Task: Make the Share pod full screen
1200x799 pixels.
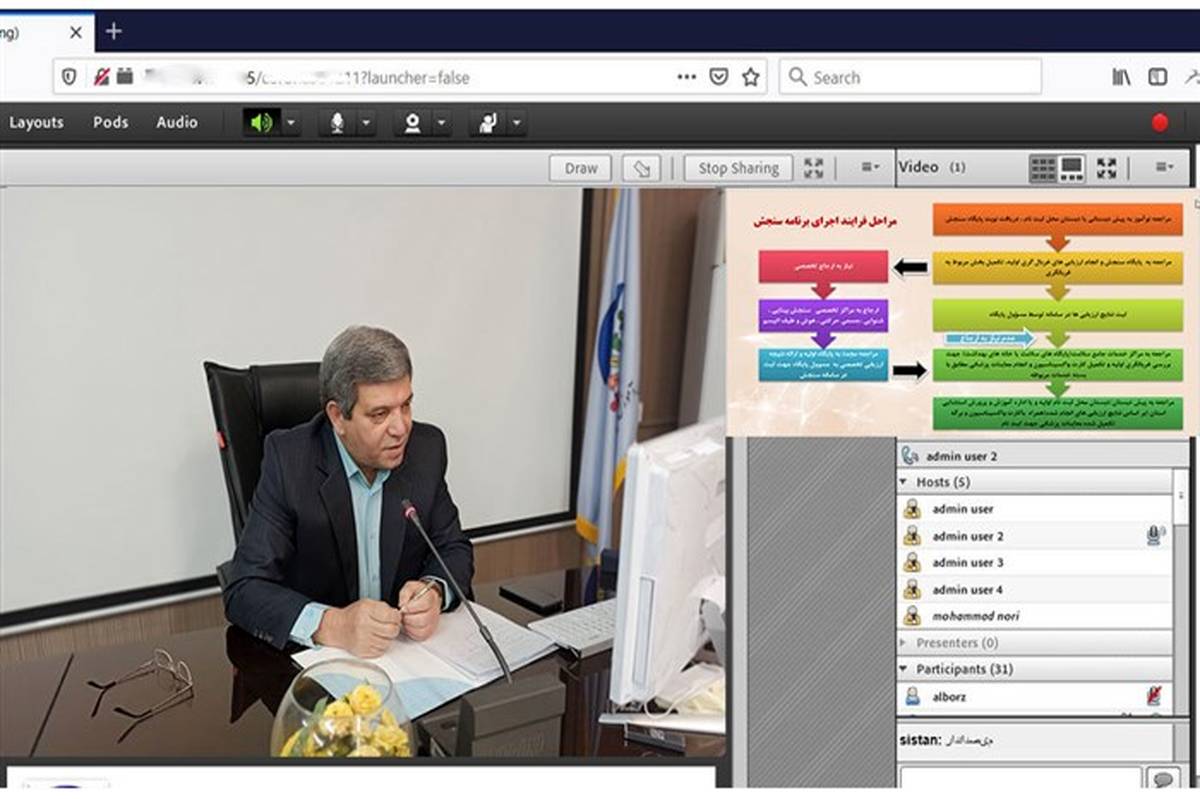Action: tap(814, 168)
